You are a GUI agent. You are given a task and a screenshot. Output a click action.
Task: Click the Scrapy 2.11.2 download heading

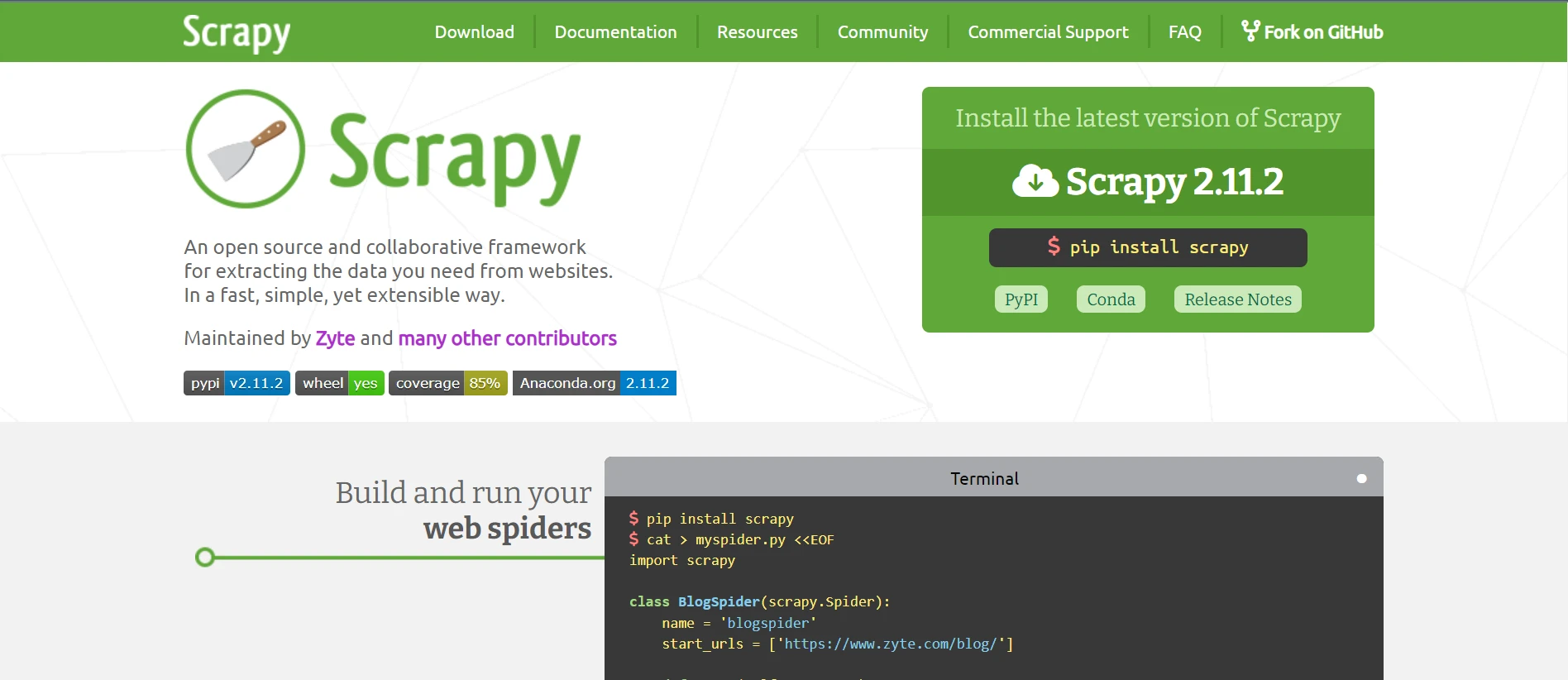1174,182
